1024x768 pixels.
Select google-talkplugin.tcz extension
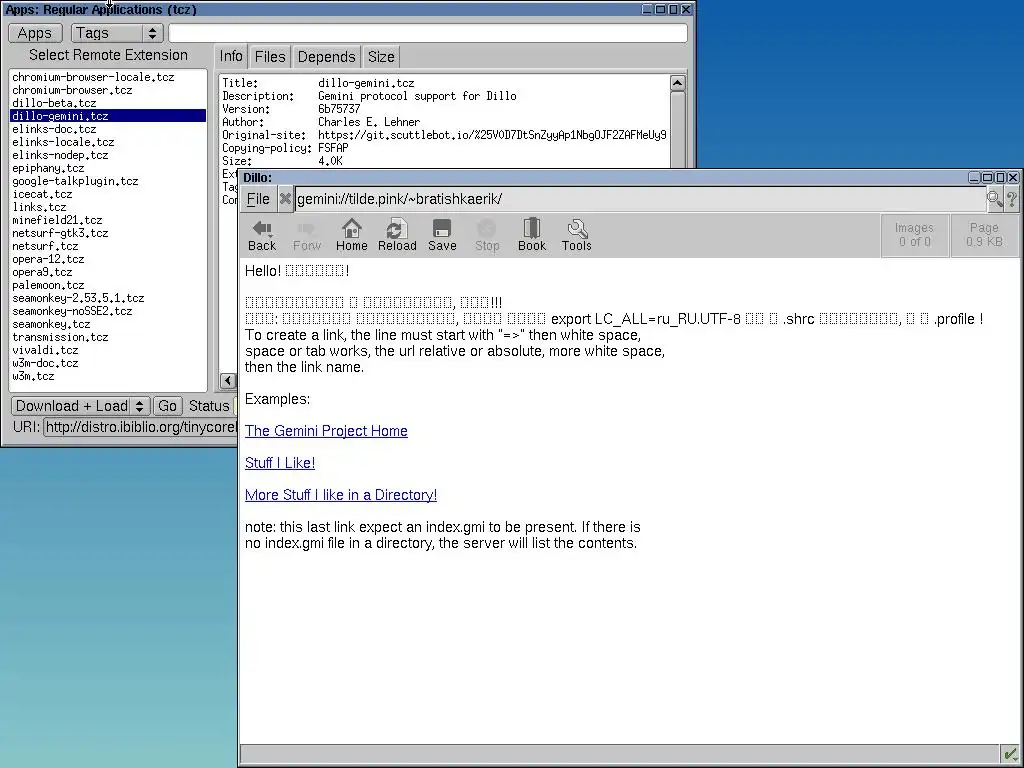pos(108,182)
